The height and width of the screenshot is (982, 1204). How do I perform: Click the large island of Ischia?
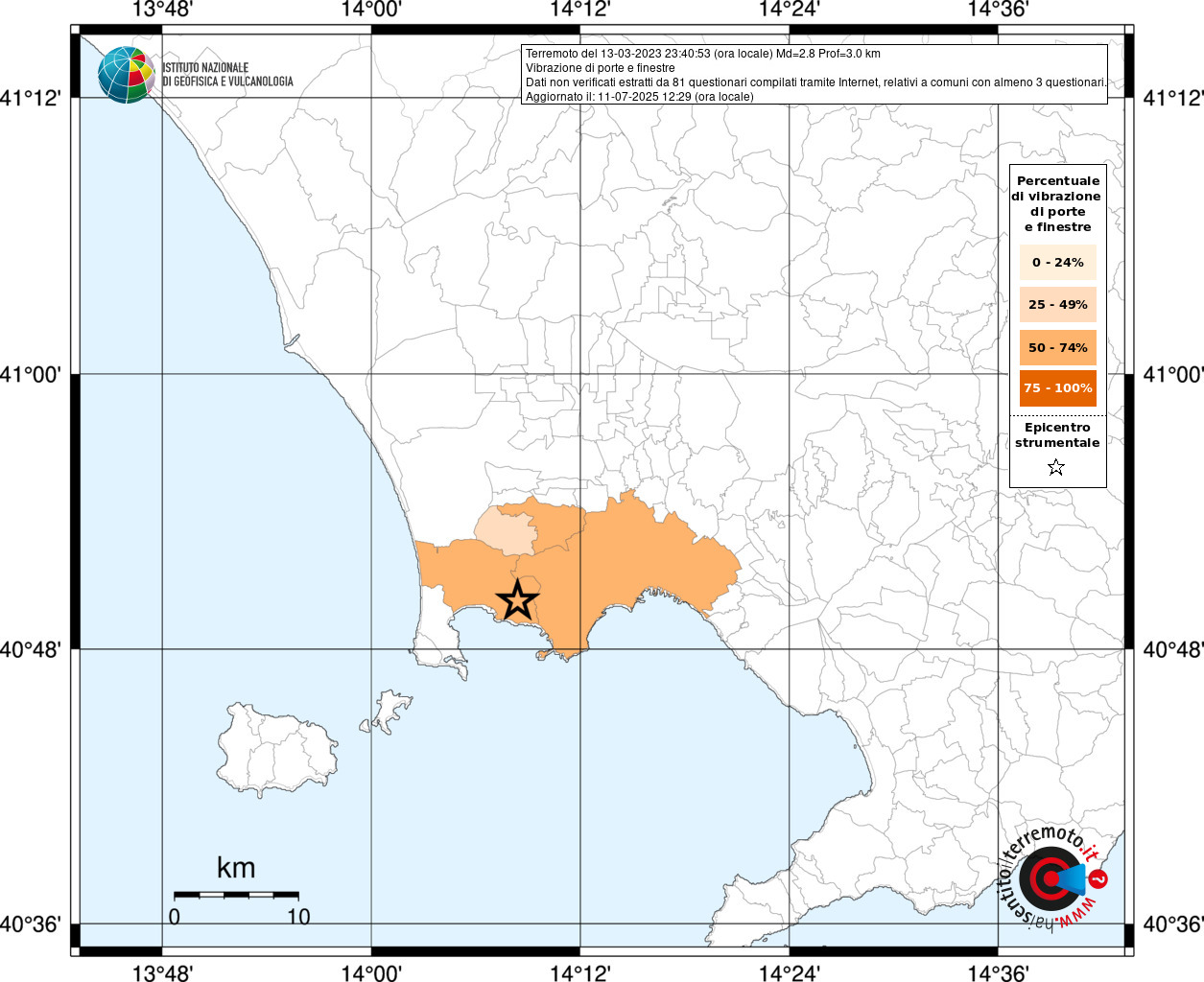(x=277, y=750)
